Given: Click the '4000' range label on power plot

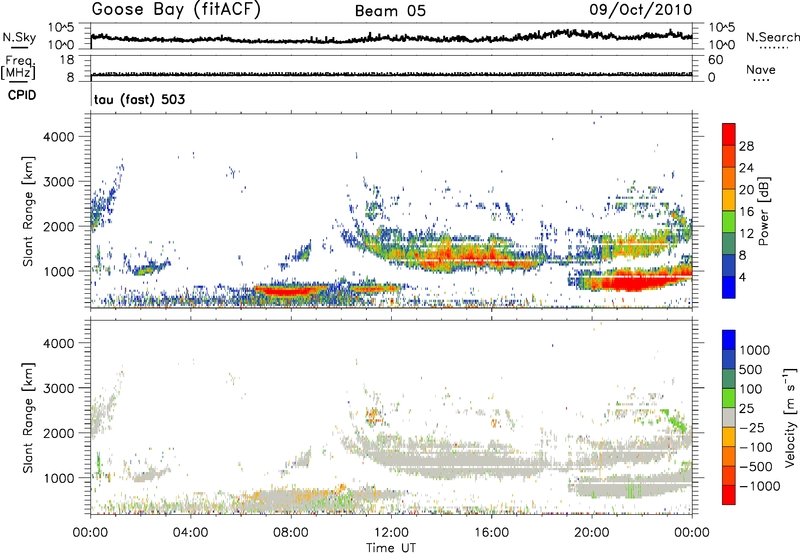Looking at the screenshot, I should [x=58, y=137].
